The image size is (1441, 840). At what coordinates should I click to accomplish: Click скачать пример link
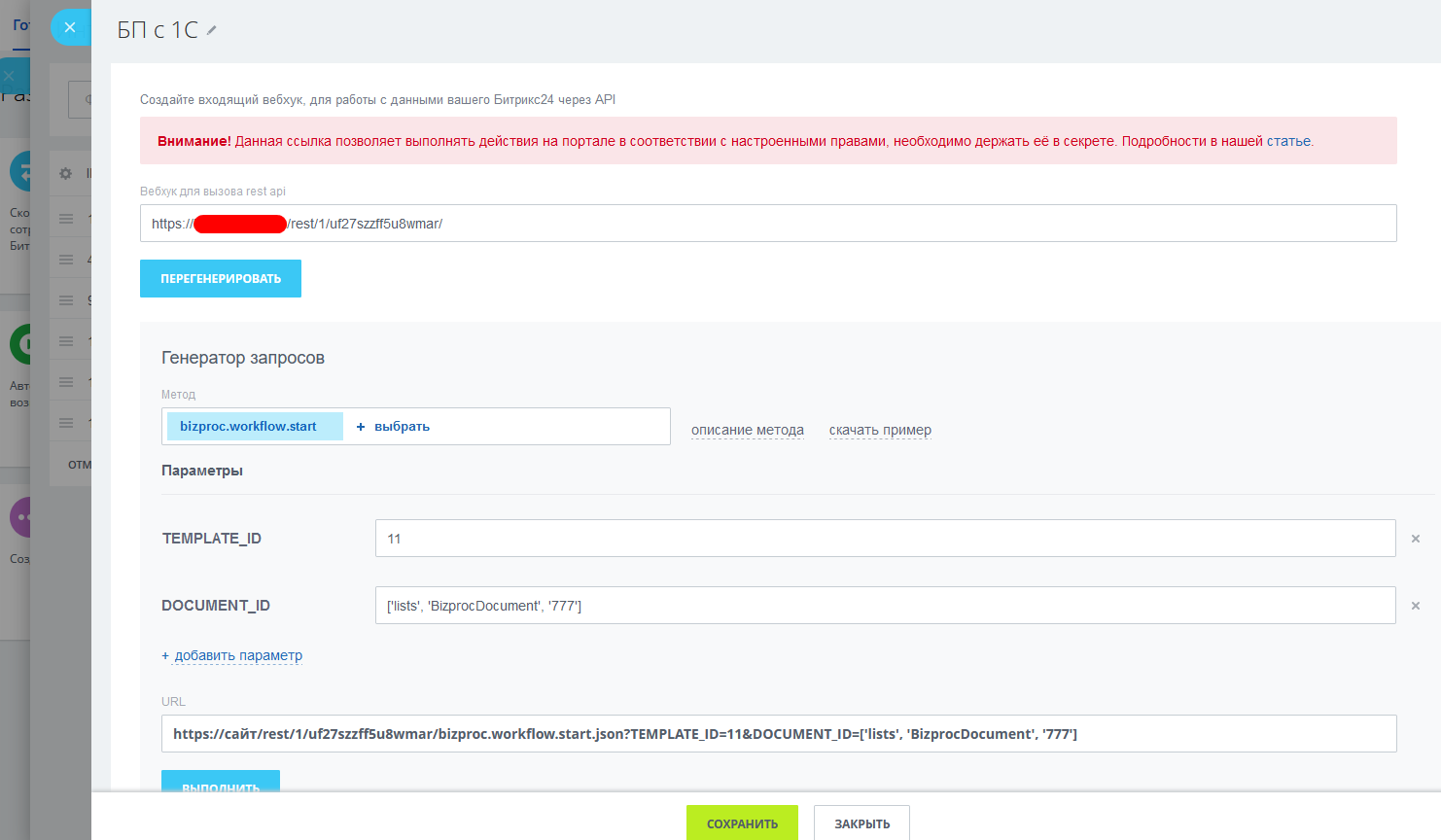[880, 430]
